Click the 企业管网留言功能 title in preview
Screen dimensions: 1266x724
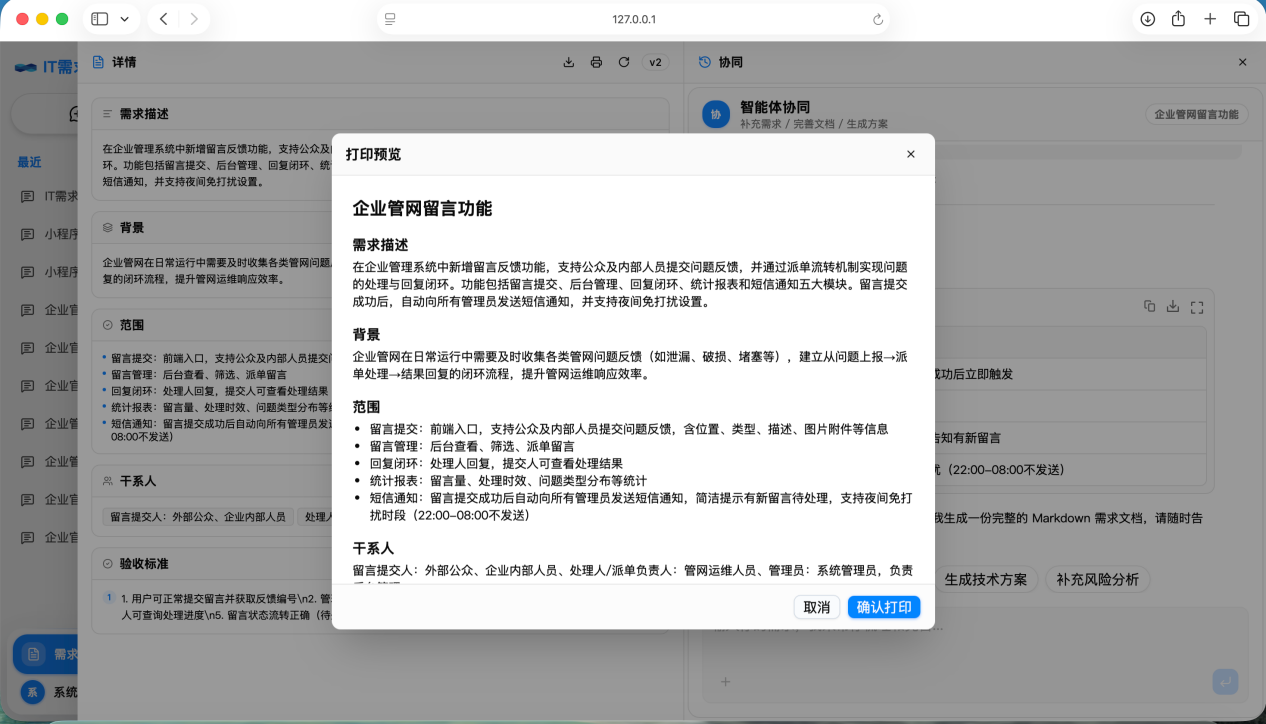tap(422, 208)
